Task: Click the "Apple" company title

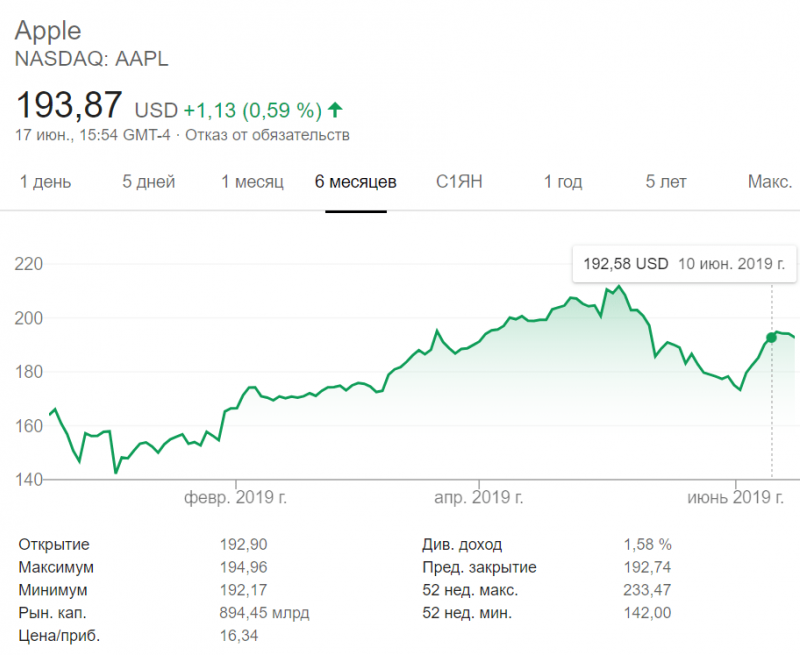Action: 48,31
